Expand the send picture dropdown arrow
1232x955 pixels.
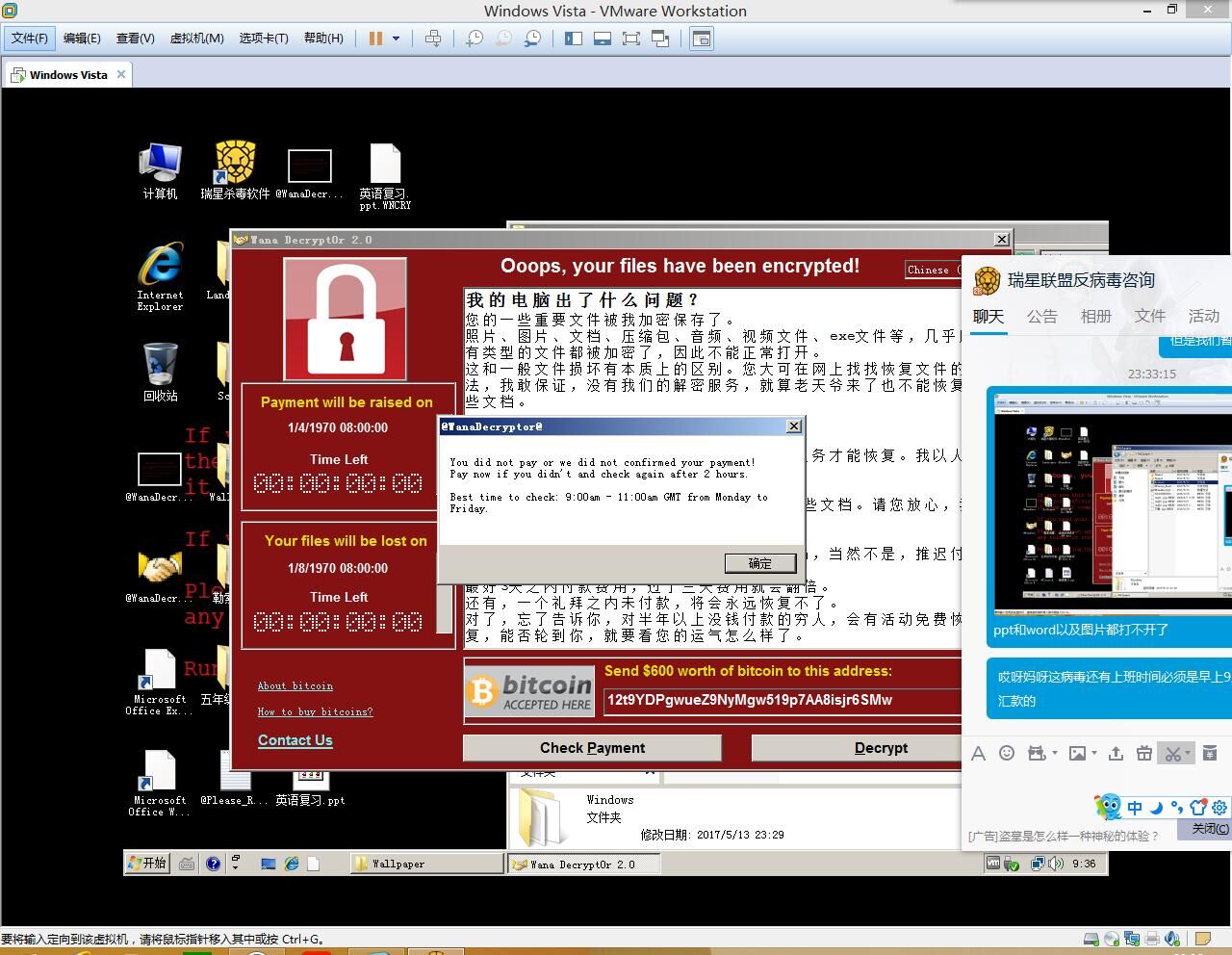point(1094,754)
